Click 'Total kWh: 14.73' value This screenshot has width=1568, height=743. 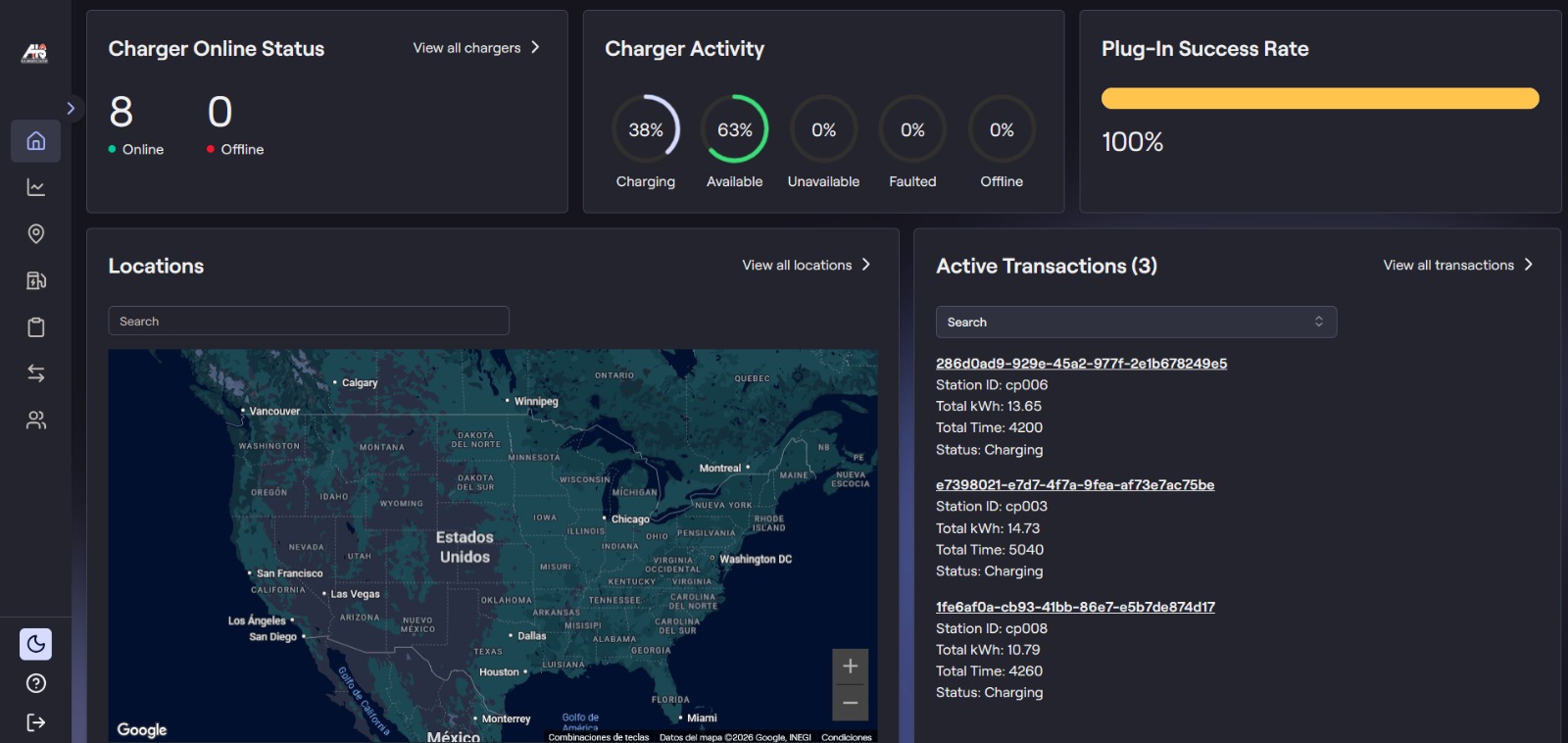click(x=988, y=527)
